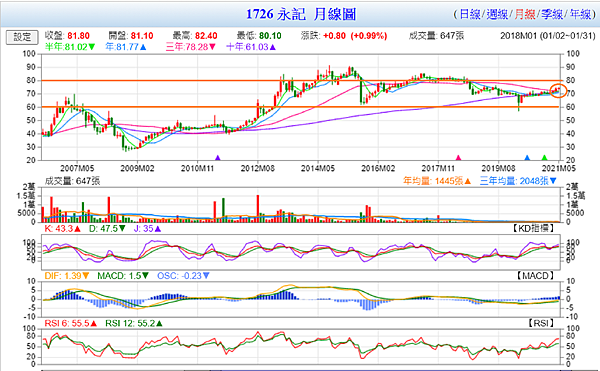Click the 年 81.77 moving average label
The width and height of the screenshot is (600, 371).
[126, 47]
